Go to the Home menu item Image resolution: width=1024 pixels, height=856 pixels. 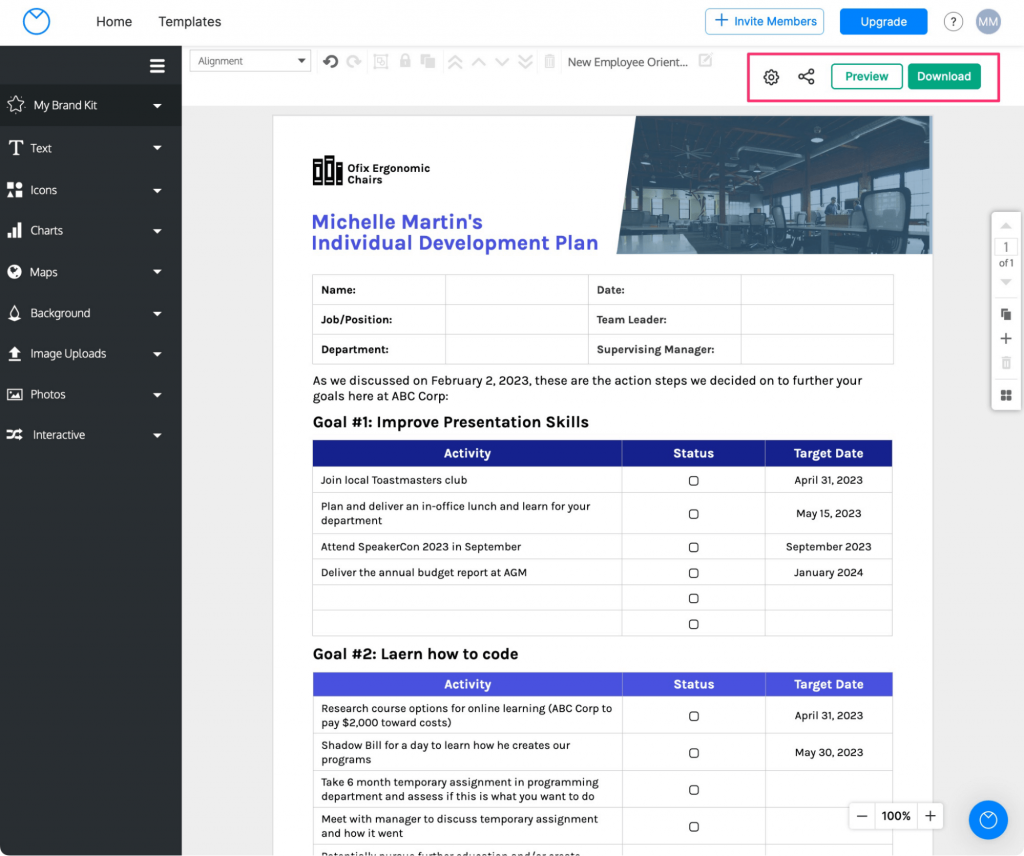[x=114, y=22]
